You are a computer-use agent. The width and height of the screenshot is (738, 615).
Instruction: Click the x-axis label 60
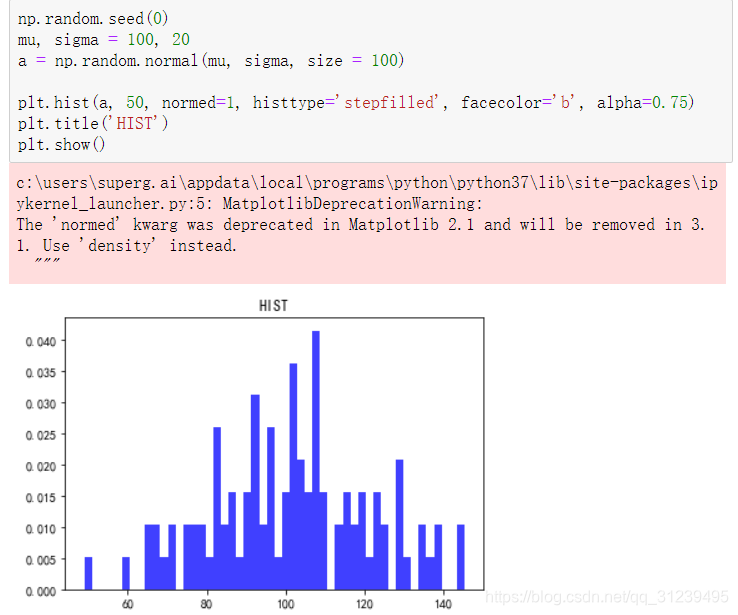(128, 604)
